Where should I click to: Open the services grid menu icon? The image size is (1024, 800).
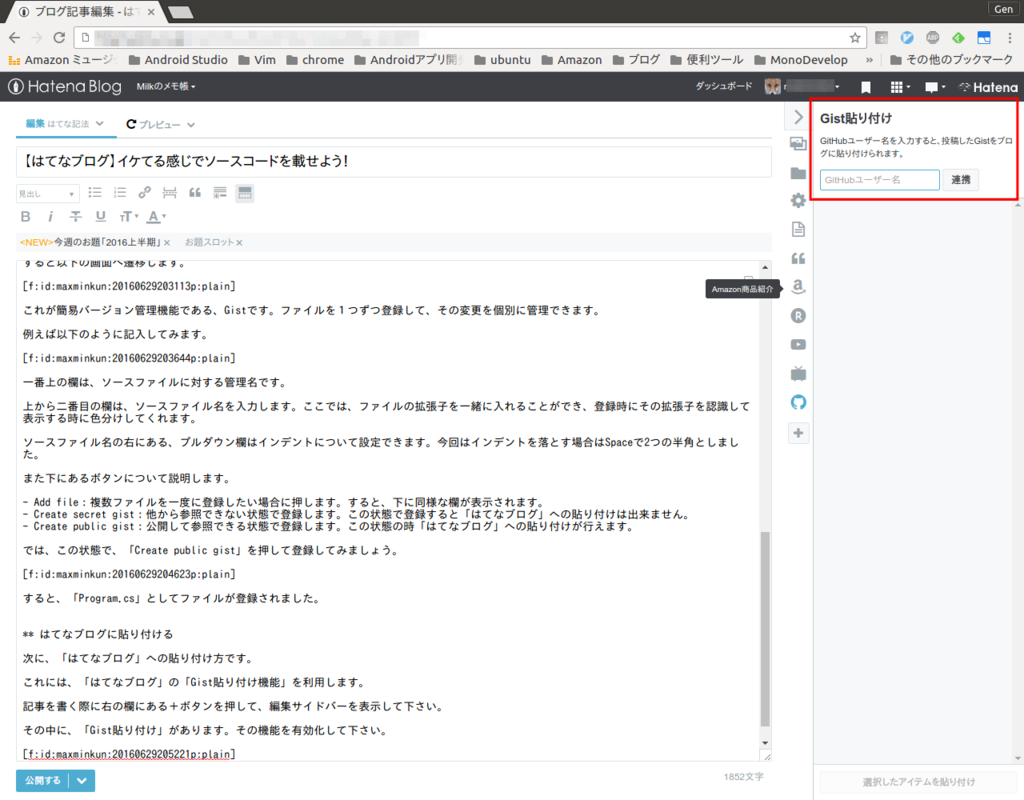click(x=900, y=87)
